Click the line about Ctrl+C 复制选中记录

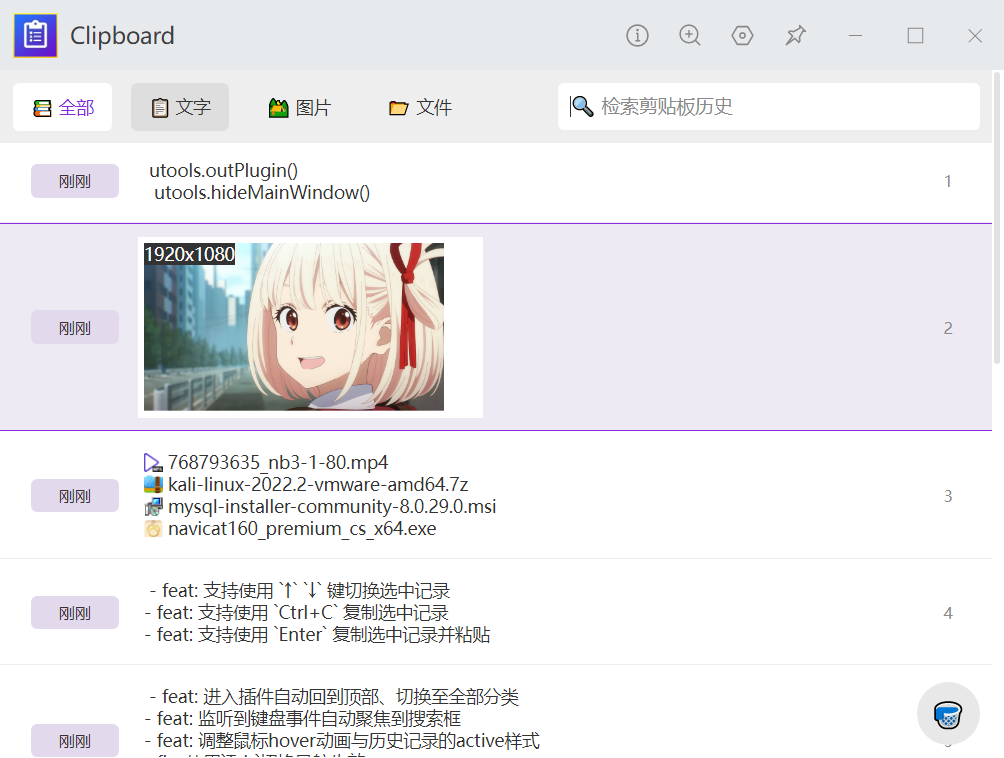point(296,613)
